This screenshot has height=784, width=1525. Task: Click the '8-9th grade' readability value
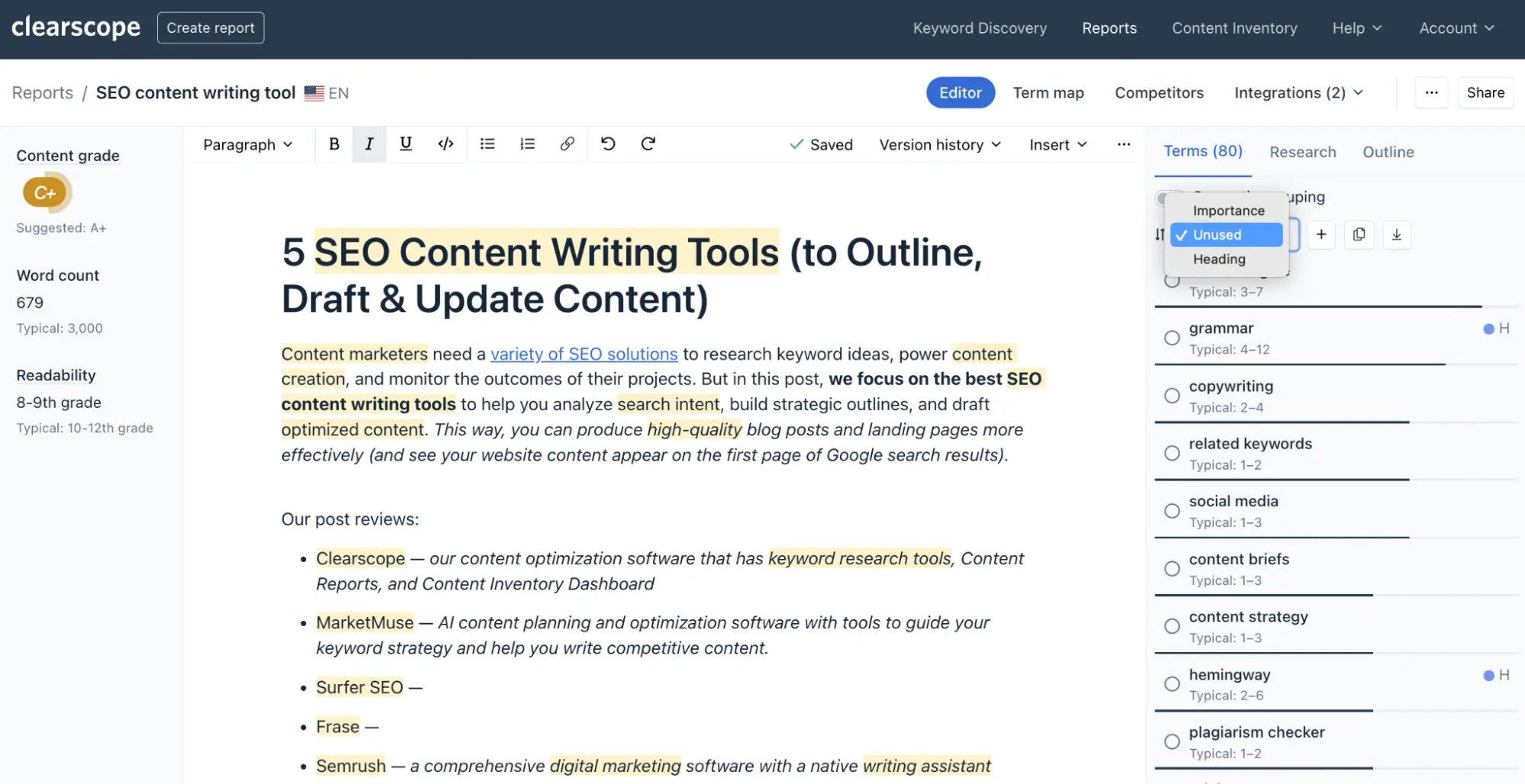(x=59, y=403)
